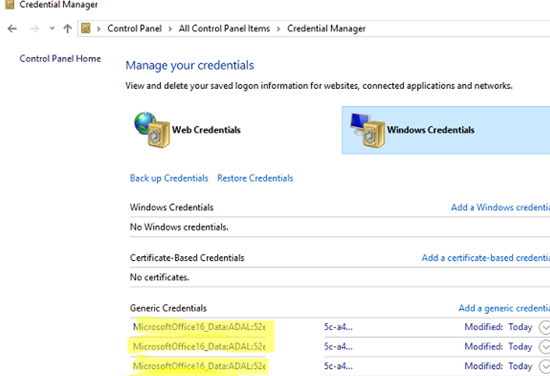Click the Web Credentials globe safe icon

coord(152,130)
